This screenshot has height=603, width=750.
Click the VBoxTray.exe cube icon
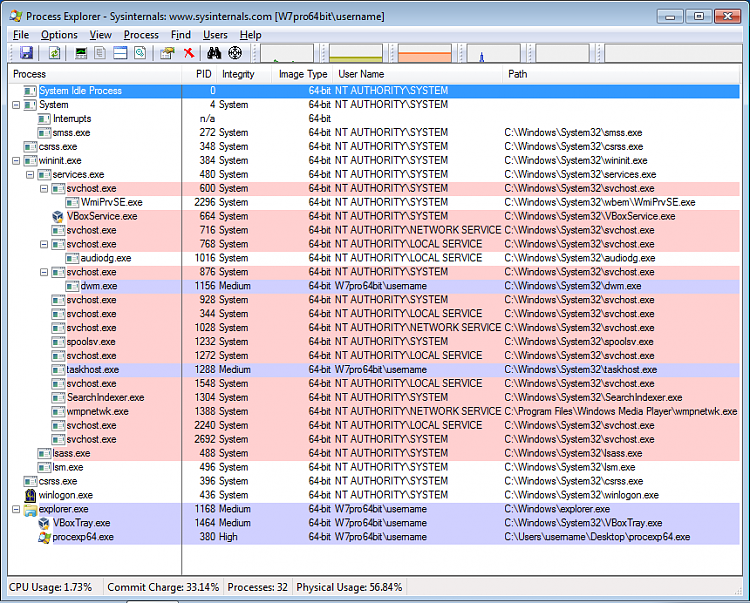point(44,523)
